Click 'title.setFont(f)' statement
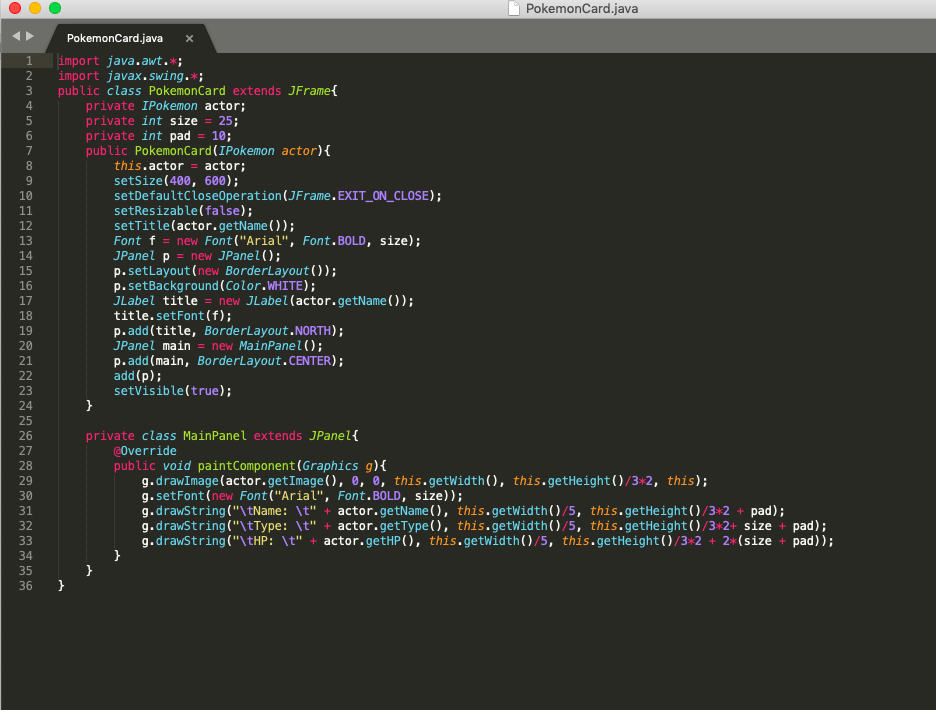The height and width of the screenshot is (710, 936). pyautogui.click(x=173, y=316)
